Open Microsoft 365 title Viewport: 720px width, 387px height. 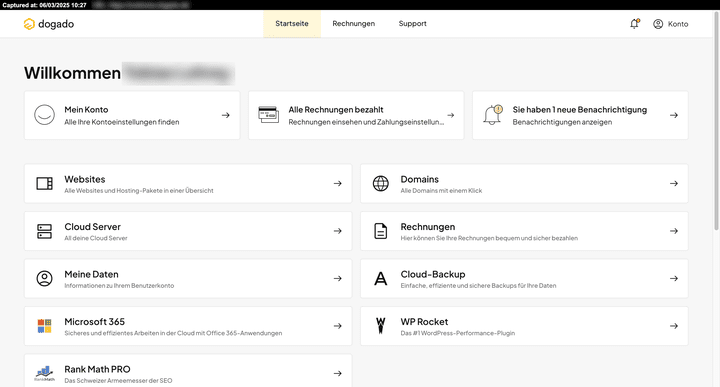pyautogui.click(x=95, y=322)
